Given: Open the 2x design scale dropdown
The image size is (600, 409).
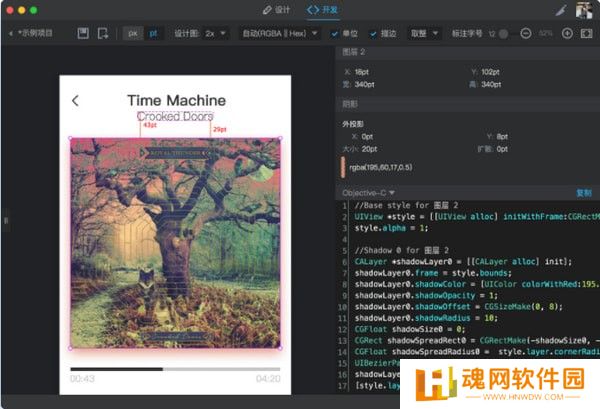Looking at the screenshot, I should [x=214, y=33].
